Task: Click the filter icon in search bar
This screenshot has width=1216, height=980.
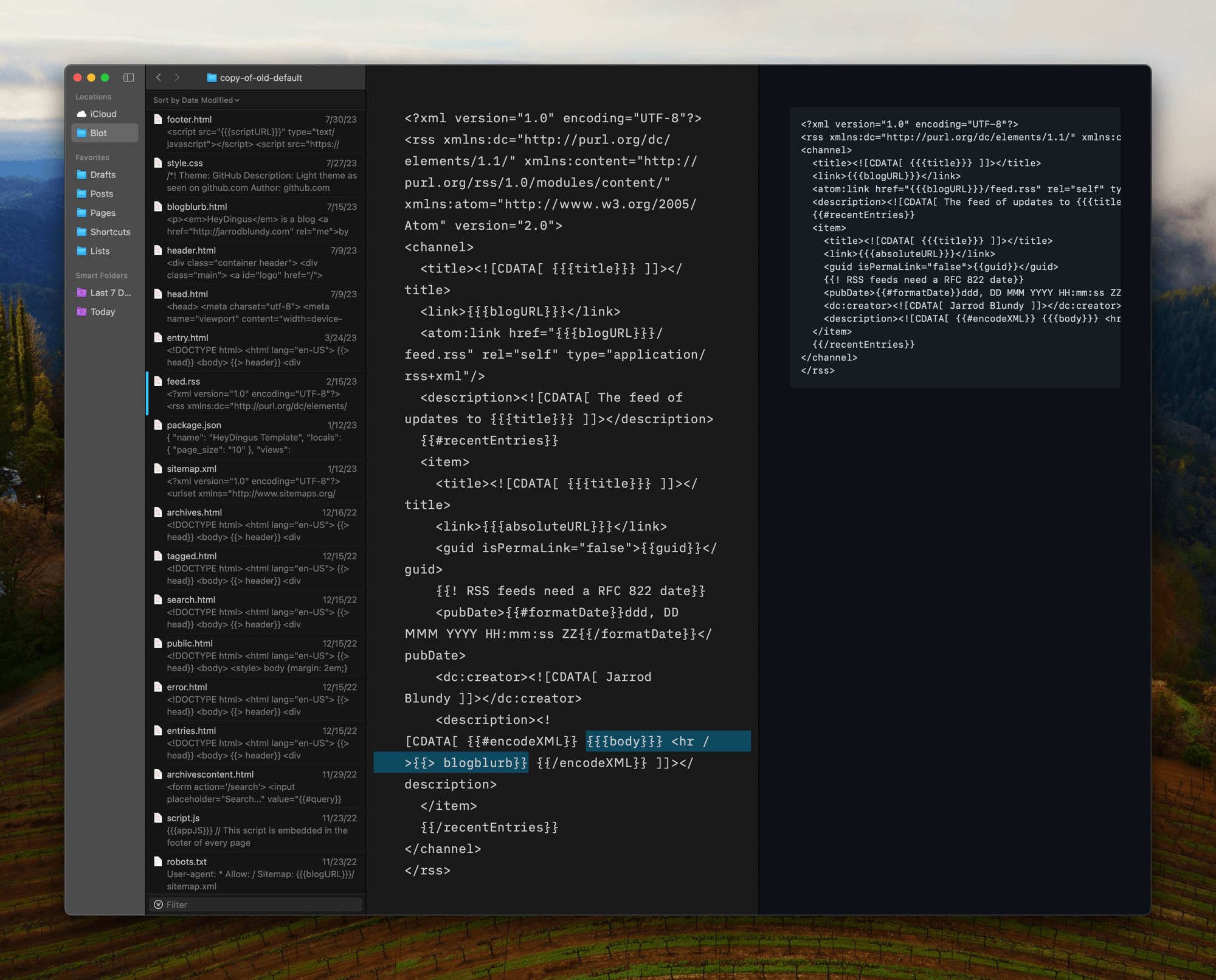Action: [x=159, y=905]
